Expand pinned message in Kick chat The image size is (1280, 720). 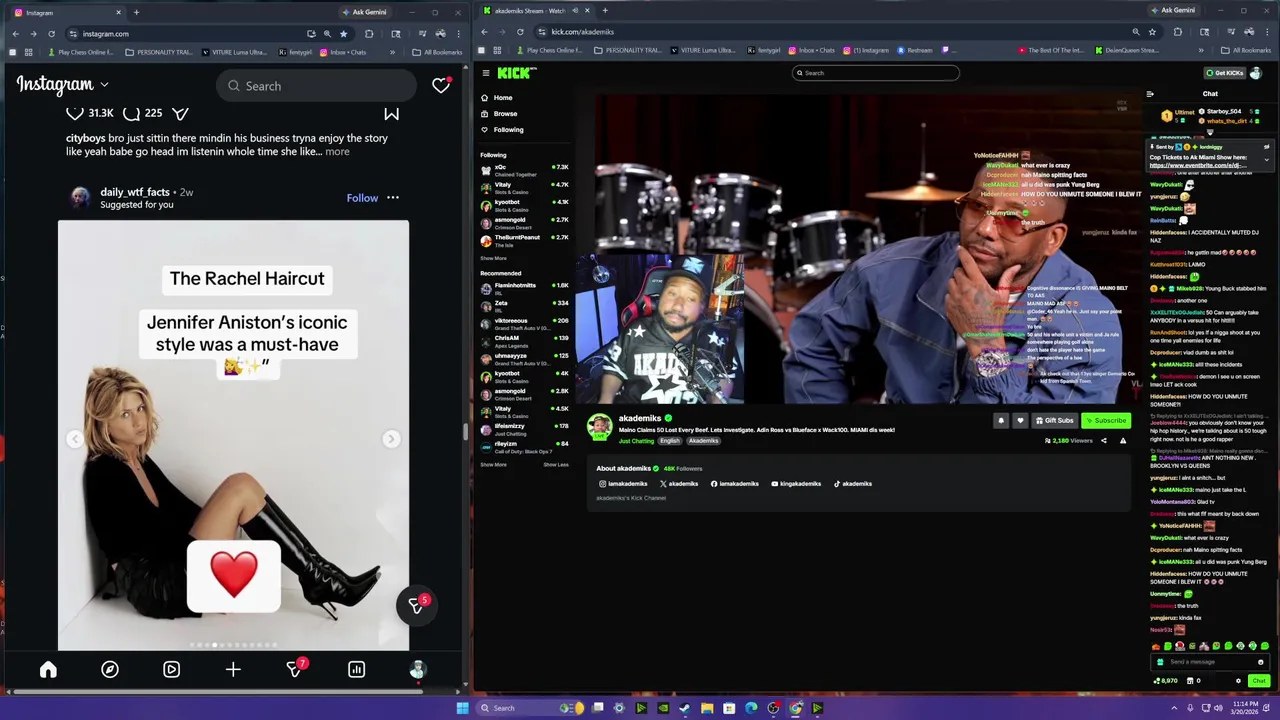[x=1266, y=159]
